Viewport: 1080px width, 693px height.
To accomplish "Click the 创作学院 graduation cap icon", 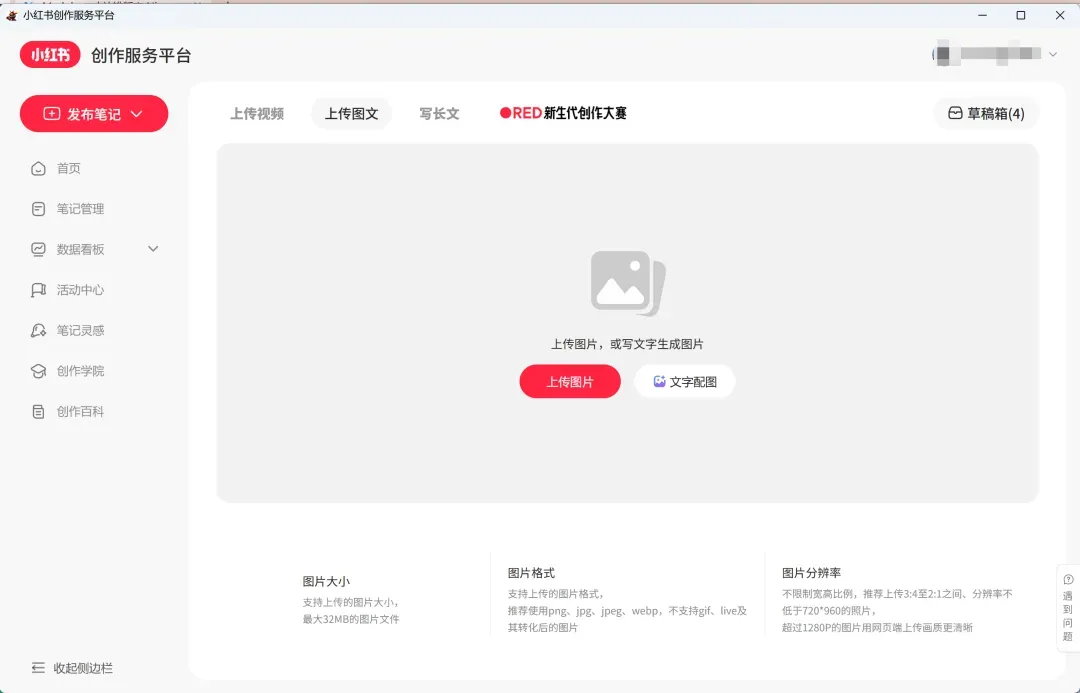I will click(39, 371).
